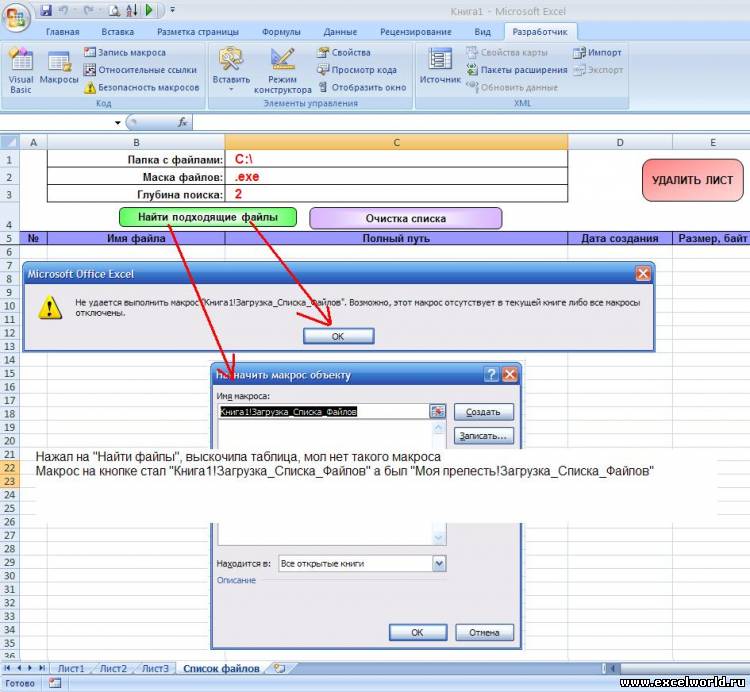
Task: Open the Разметка страницы tab
Action: (198, 32)
